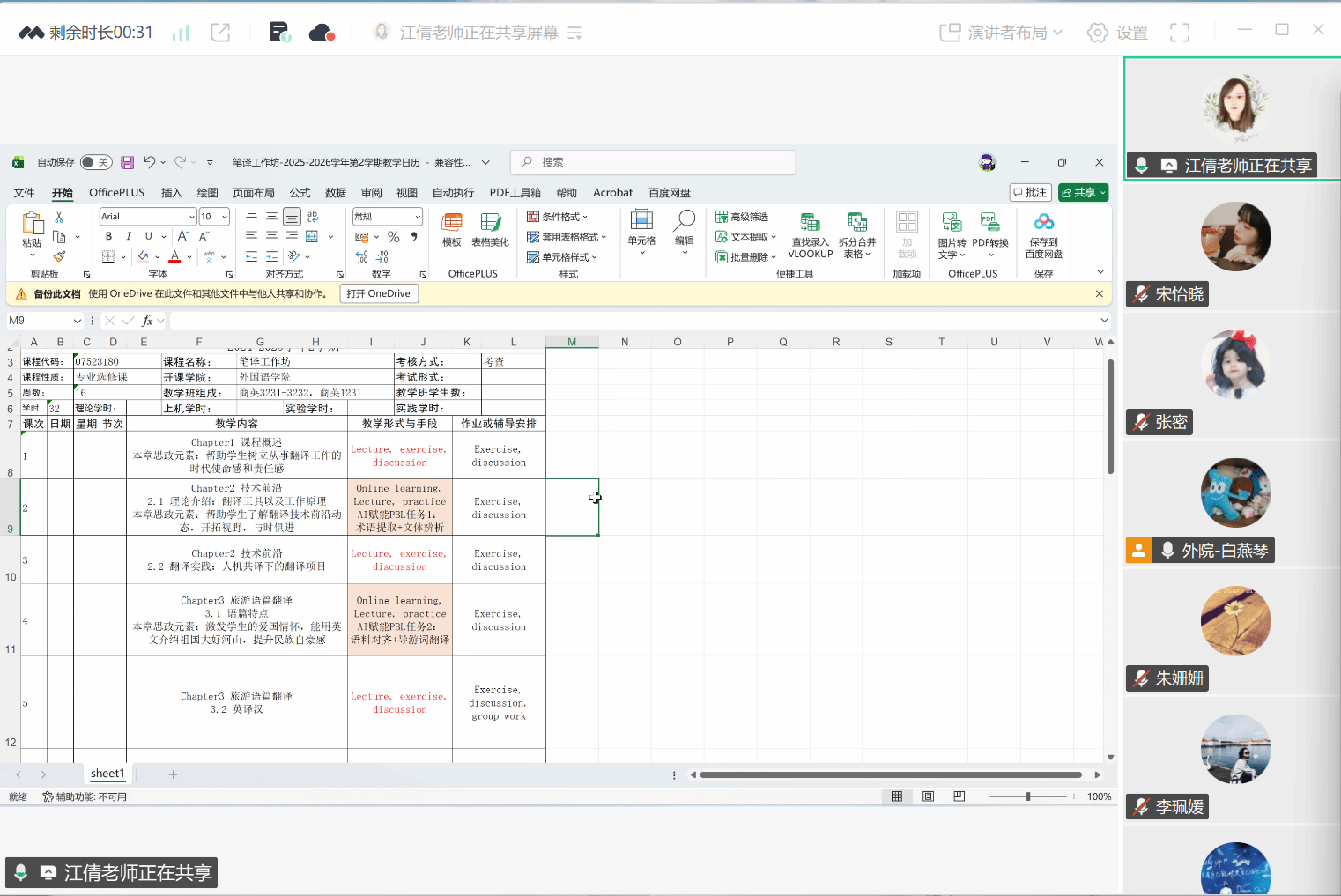The height and width of the screenshot is (896, 1341).
Task: Expand the 条件格式 conditional formatting menu
Action: pyautogui.click(x=558, y=217)
